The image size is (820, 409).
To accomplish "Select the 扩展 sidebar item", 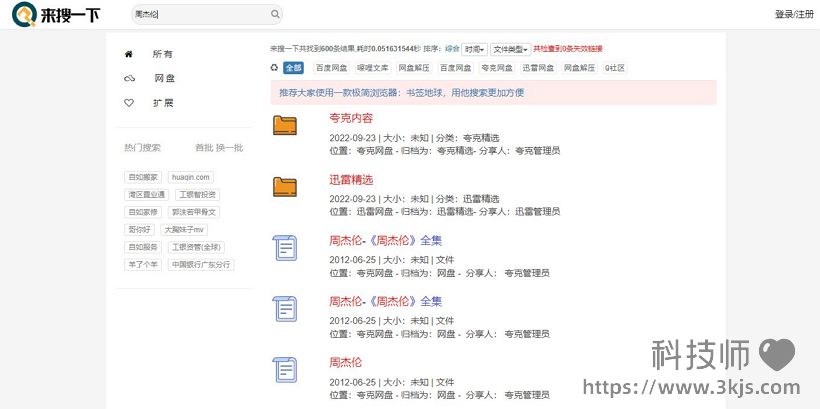I will tap(163, 103).
